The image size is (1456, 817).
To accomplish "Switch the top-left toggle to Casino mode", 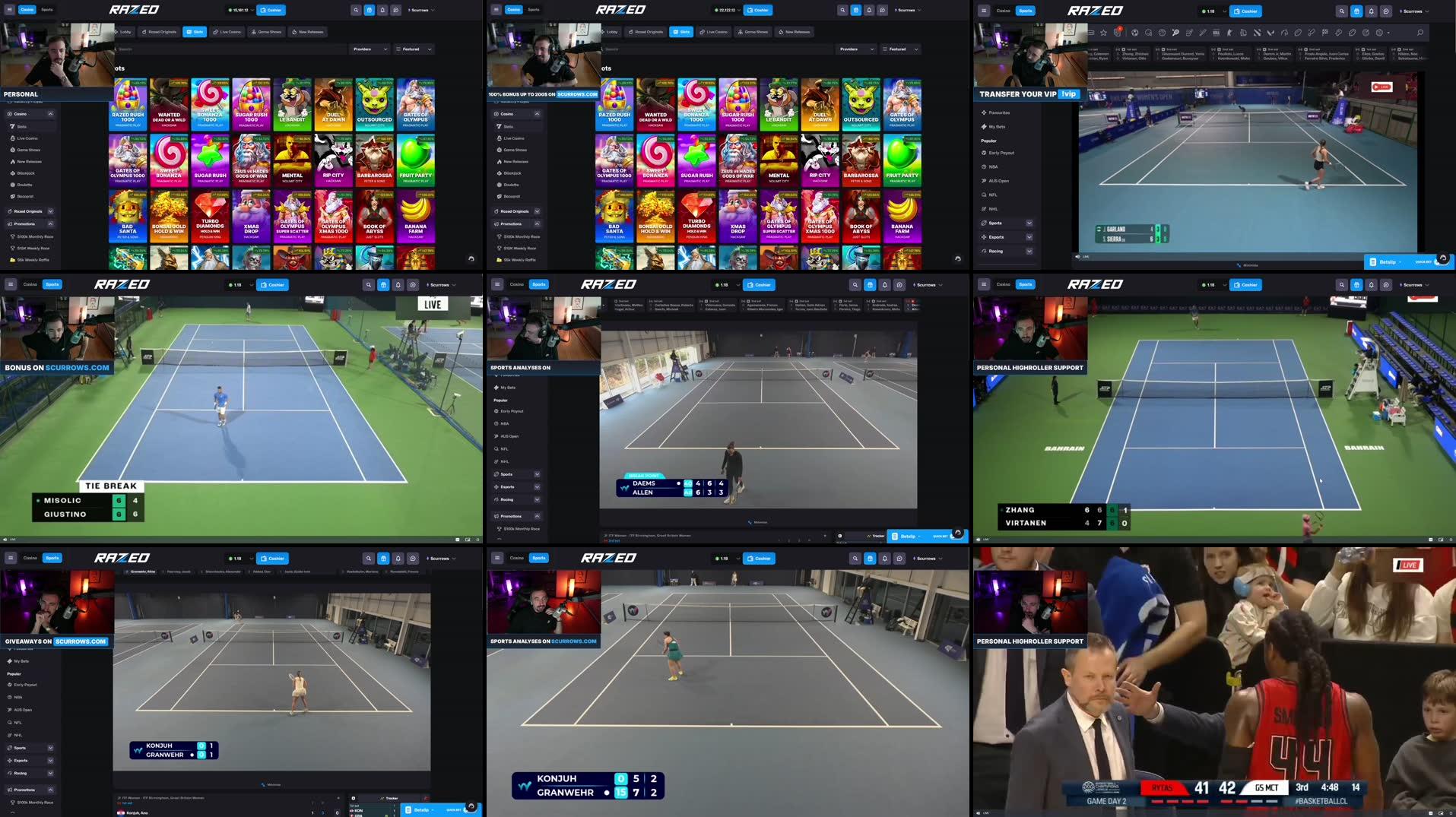I will [x=1004, y=10].
